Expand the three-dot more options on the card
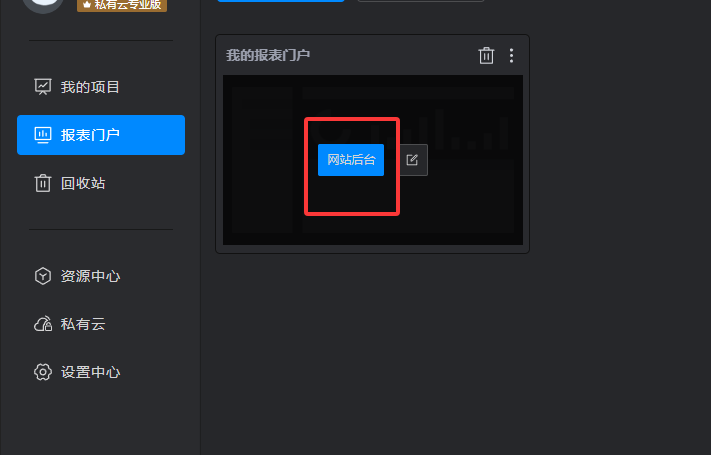 tap(511, 55)
